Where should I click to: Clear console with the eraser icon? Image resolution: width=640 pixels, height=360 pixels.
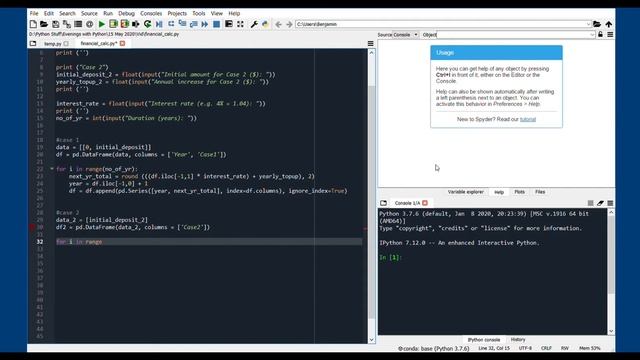coord(600,203)
